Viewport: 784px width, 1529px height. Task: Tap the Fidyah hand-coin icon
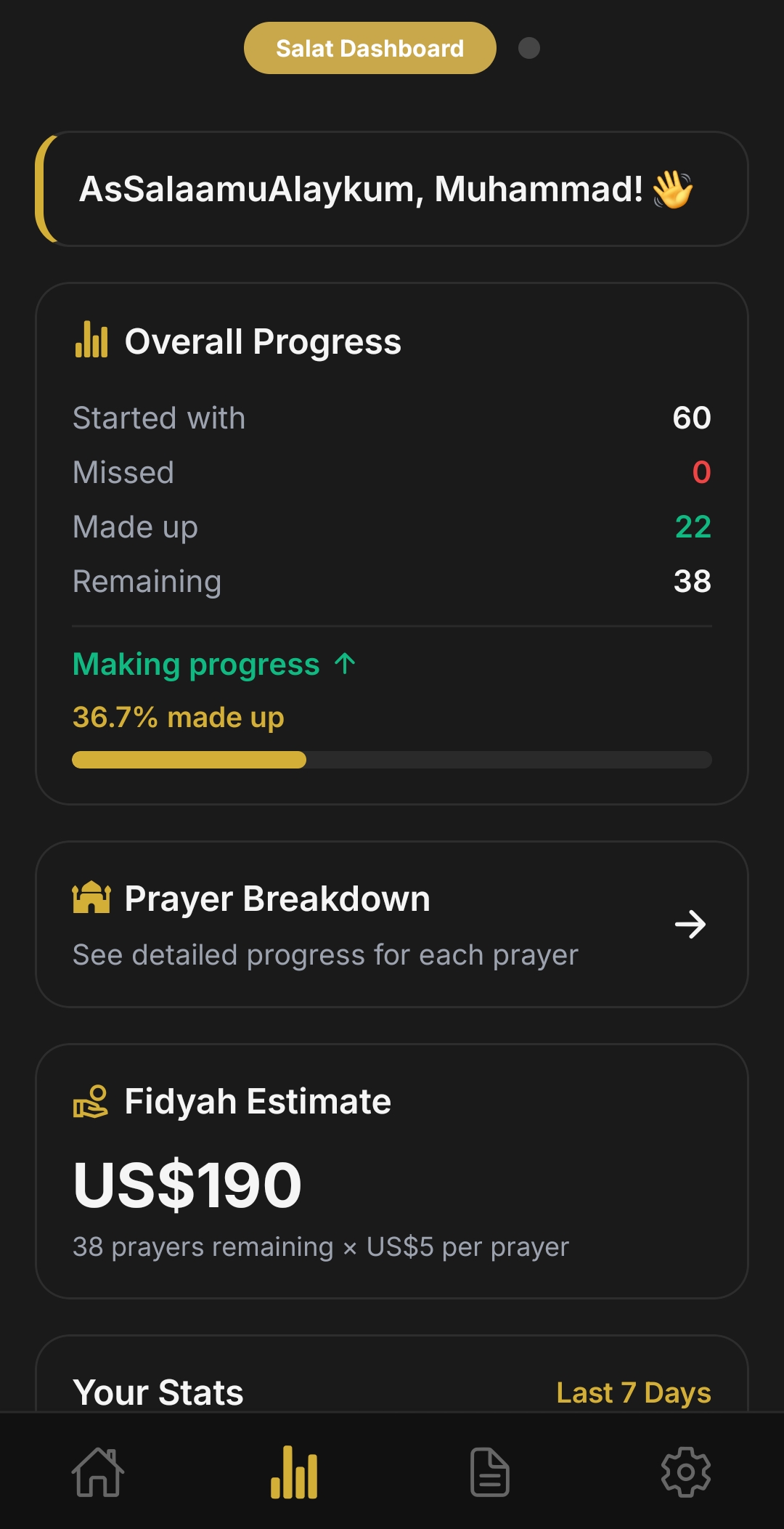pyautogui.click(x=91, y=1101)
